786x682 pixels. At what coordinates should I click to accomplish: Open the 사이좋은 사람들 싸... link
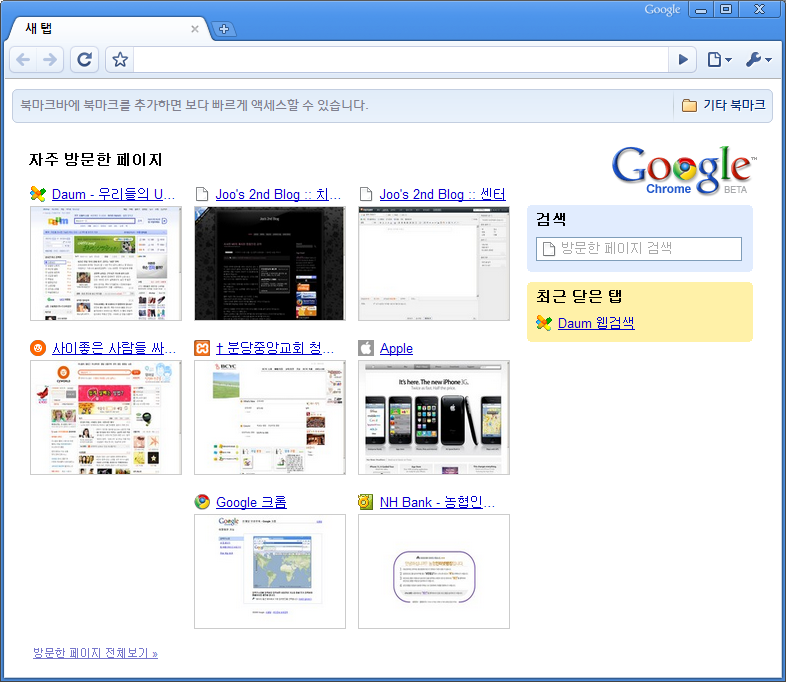click(114, 348)
